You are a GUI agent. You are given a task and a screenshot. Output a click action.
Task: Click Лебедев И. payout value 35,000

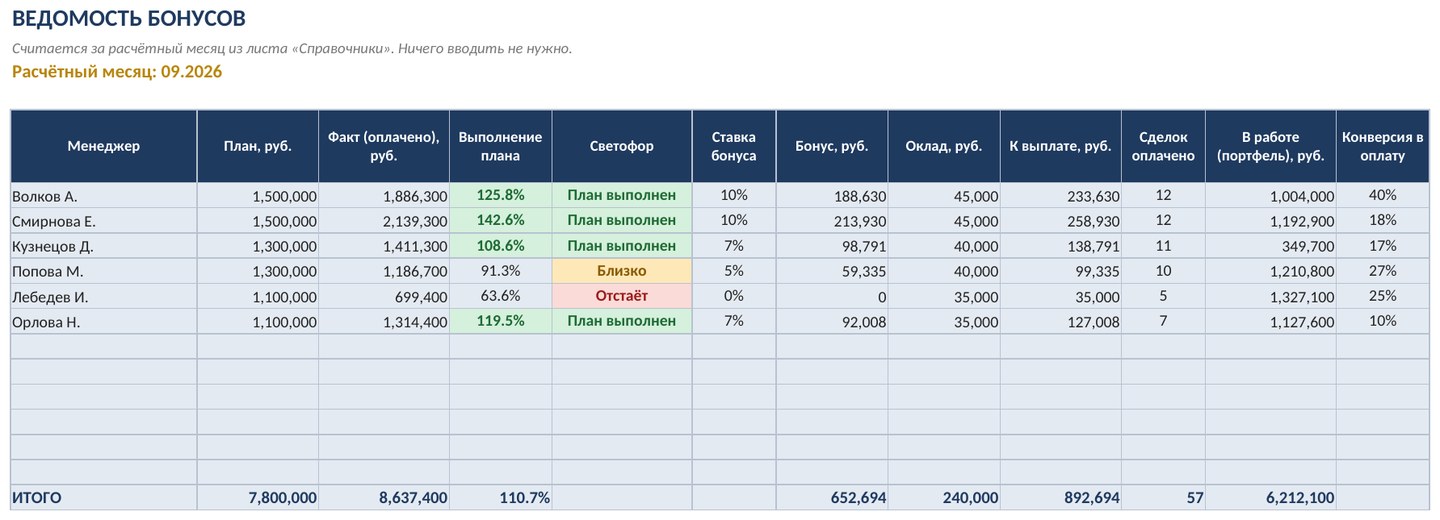pyautogui.click(x=1061, y=296)
